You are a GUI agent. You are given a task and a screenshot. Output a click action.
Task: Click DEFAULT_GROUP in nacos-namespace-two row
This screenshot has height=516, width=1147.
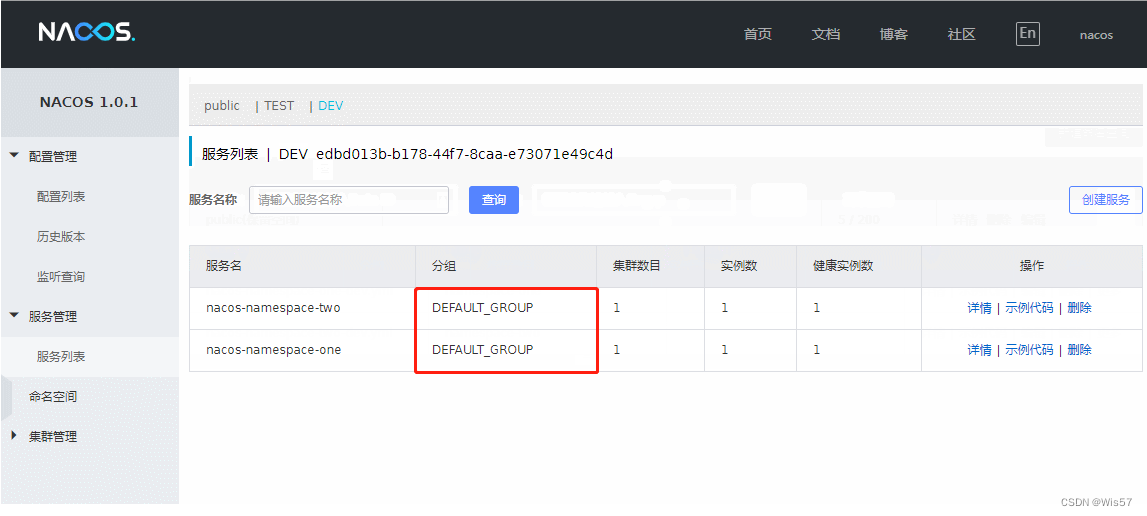pos(483,308)
